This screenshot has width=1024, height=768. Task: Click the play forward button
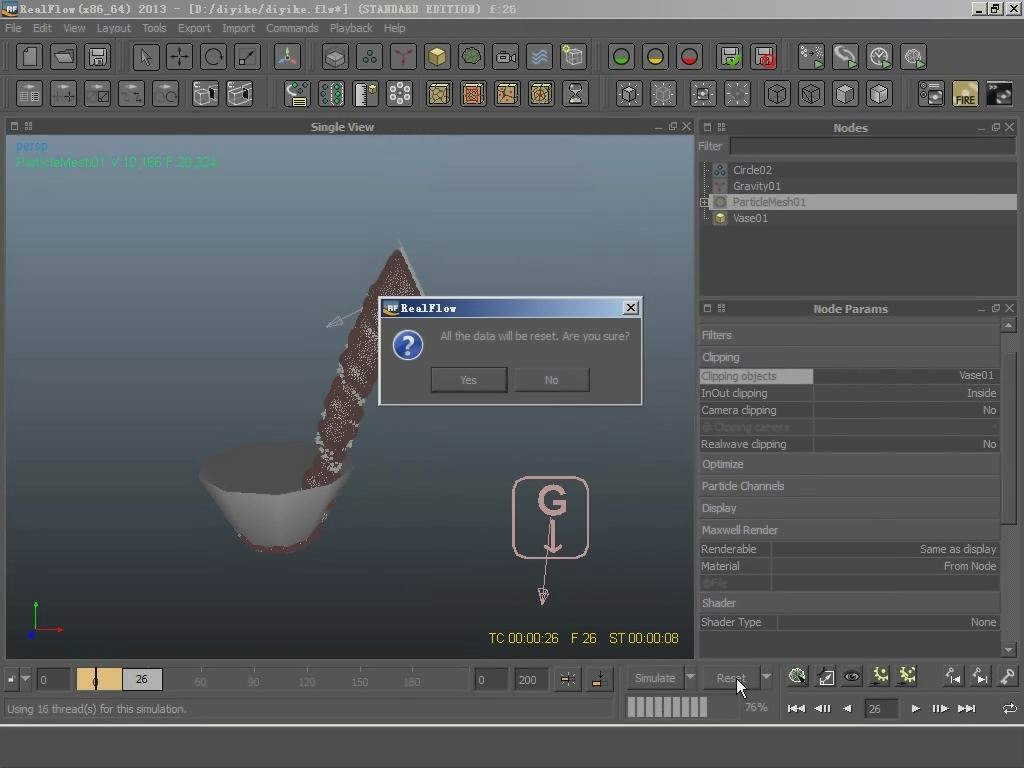pos(916,709)
